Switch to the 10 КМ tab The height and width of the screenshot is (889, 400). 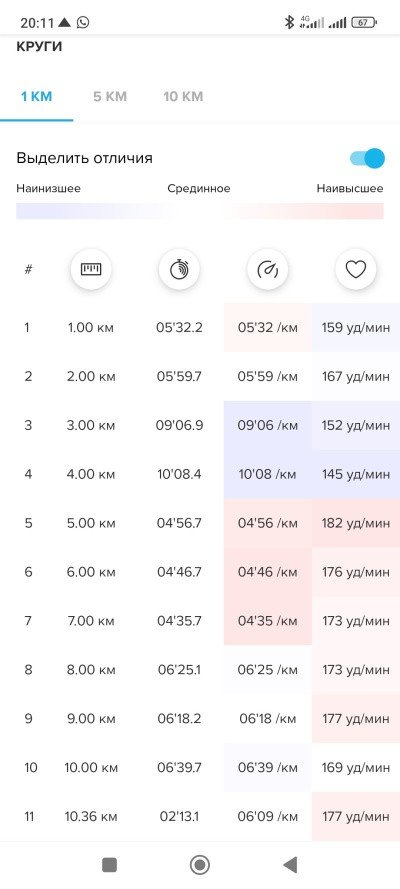183,96
